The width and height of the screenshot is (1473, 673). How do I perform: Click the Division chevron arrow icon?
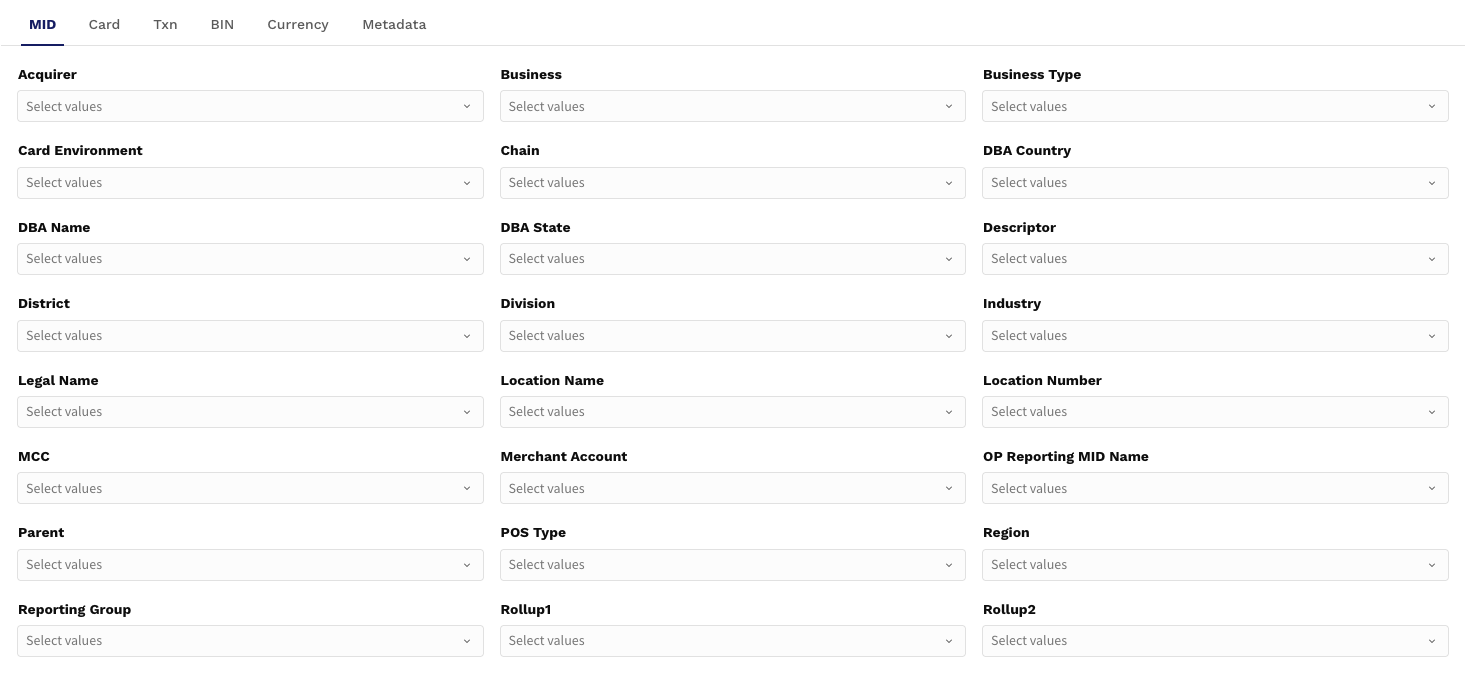949,336
